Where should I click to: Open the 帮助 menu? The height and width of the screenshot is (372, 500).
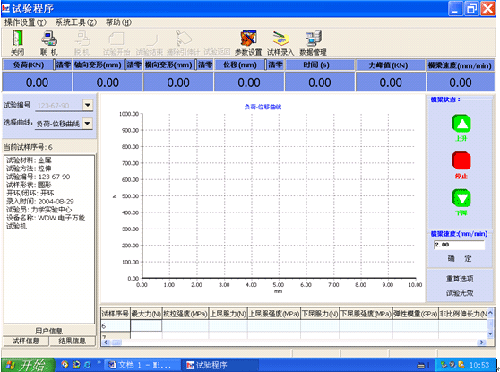coord(119,23)
